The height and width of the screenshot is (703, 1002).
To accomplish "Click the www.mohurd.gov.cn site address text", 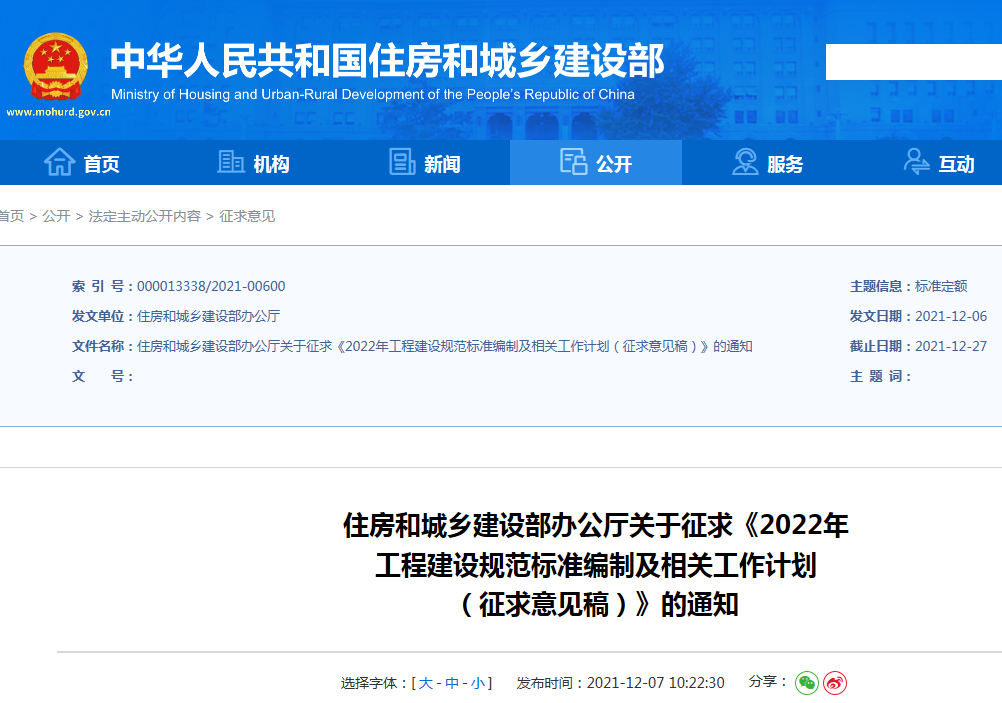I will (58, 112).
